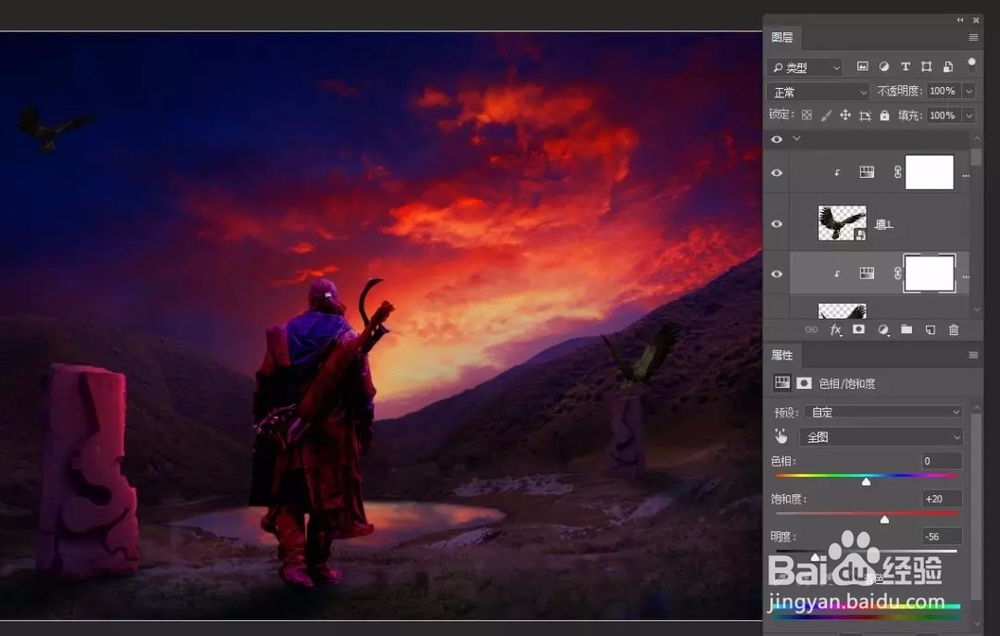Screen dimensions: 1000x636
Task: Filter layers by shape layer icon
Action: click(926, 66)
